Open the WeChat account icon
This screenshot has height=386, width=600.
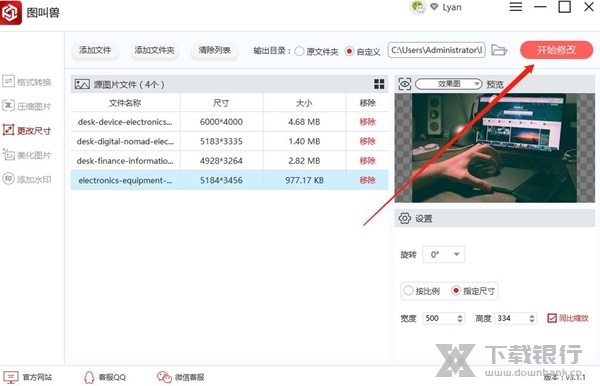(x=417, y=7)
